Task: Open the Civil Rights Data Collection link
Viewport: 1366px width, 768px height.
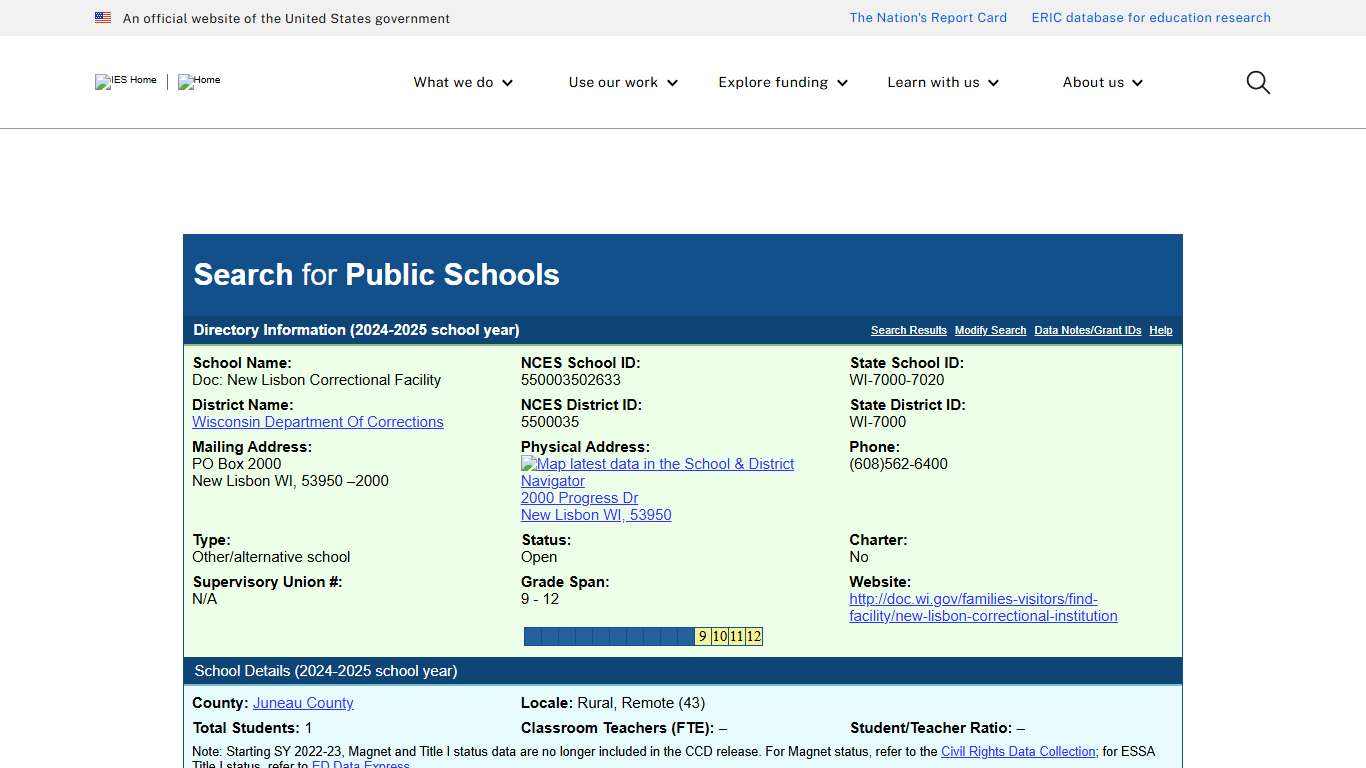Action: click(x=1018, y=751)
